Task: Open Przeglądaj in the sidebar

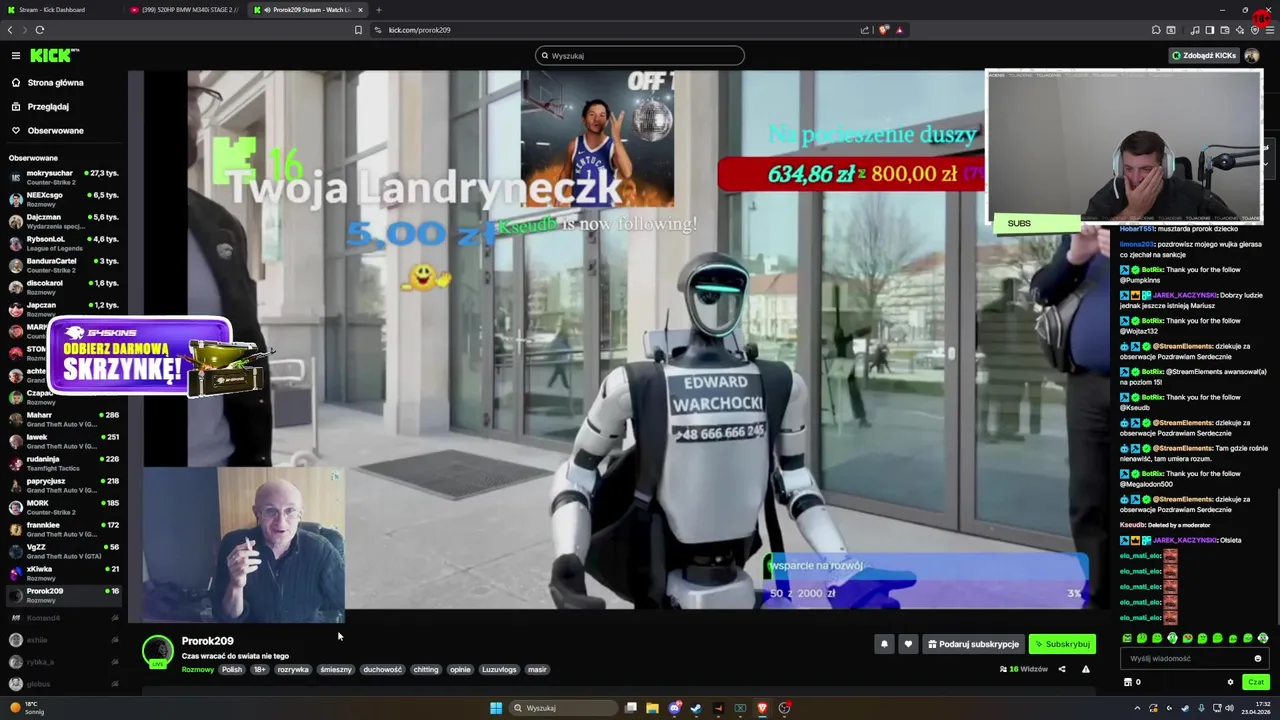Action: pyautogui.click(x=48, y=107)
